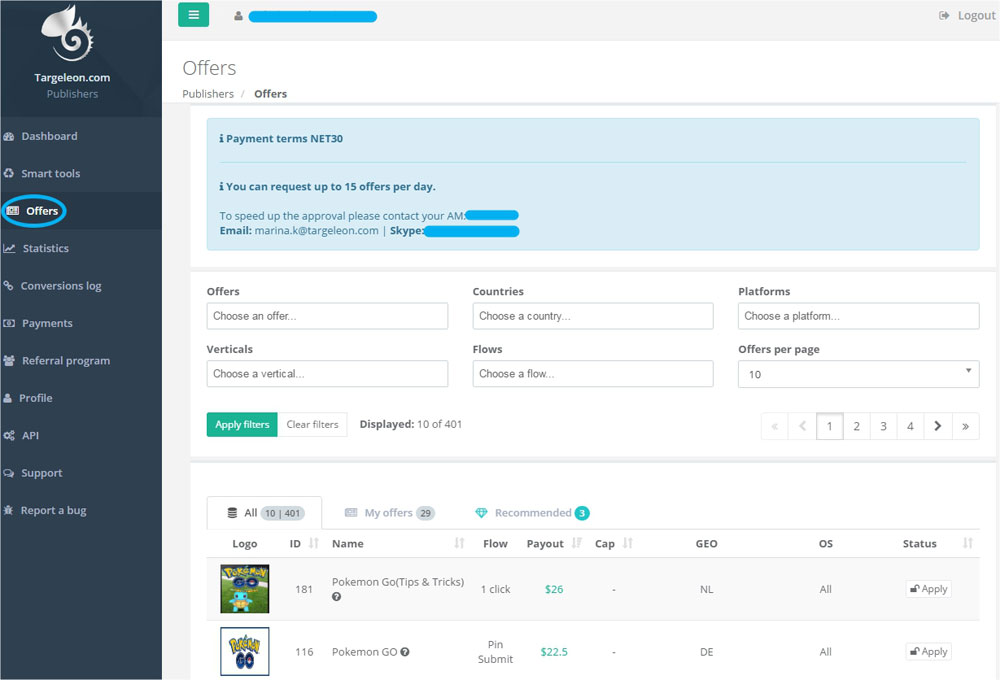Go to first page double-arrow
The width and height of the screenshot is (1000, 680).
tap(775, 426)
